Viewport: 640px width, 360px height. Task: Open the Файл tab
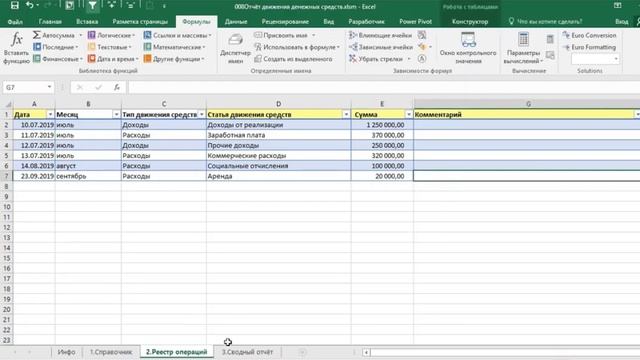pyautogui.click(x=15, y=22)
